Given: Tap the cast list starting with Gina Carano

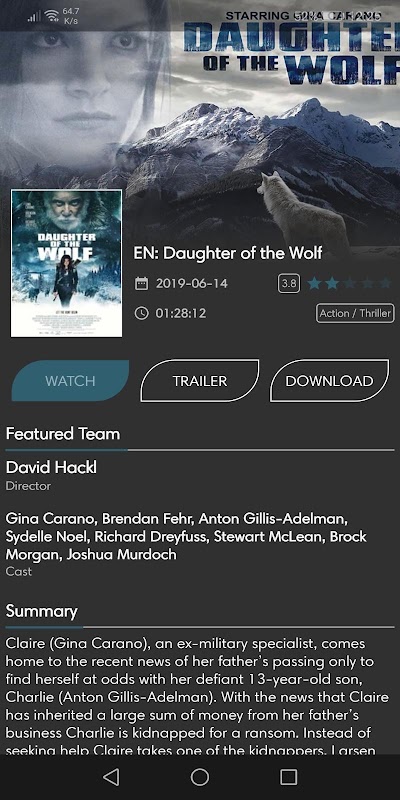Looking at the screenshot, I should click(186, 537).
